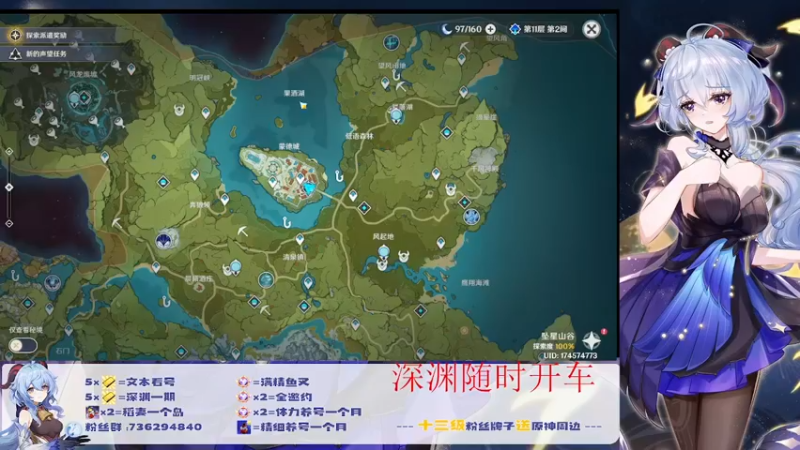
Task: Select the domain diamond west of 摘星崖
Action: tap(447, 133)
